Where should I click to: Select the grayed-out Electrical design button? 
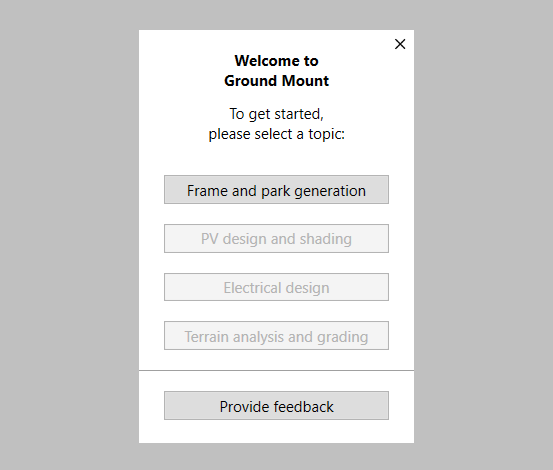click(x=276, y=287)
